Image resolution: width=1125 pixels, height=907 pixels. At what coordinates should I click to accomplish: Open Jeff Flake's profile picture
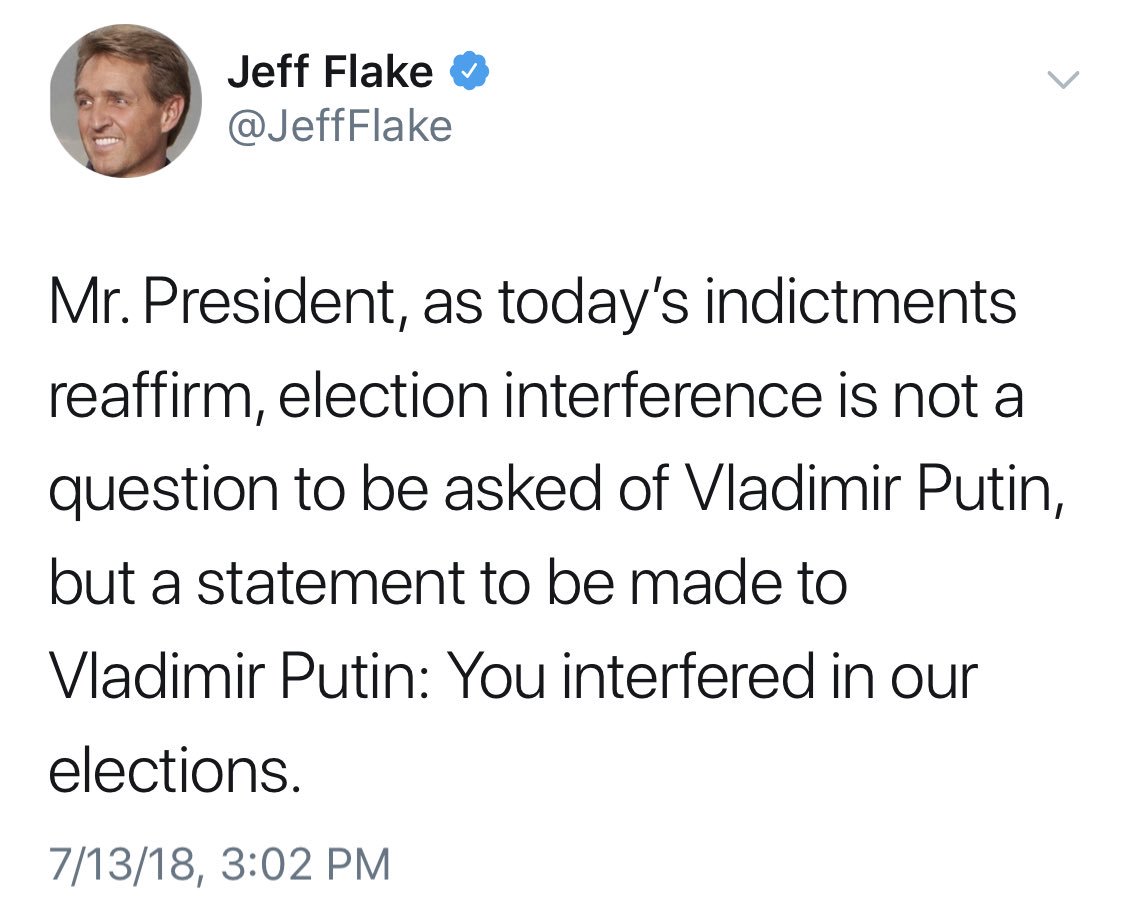click(x=125, y=101)
